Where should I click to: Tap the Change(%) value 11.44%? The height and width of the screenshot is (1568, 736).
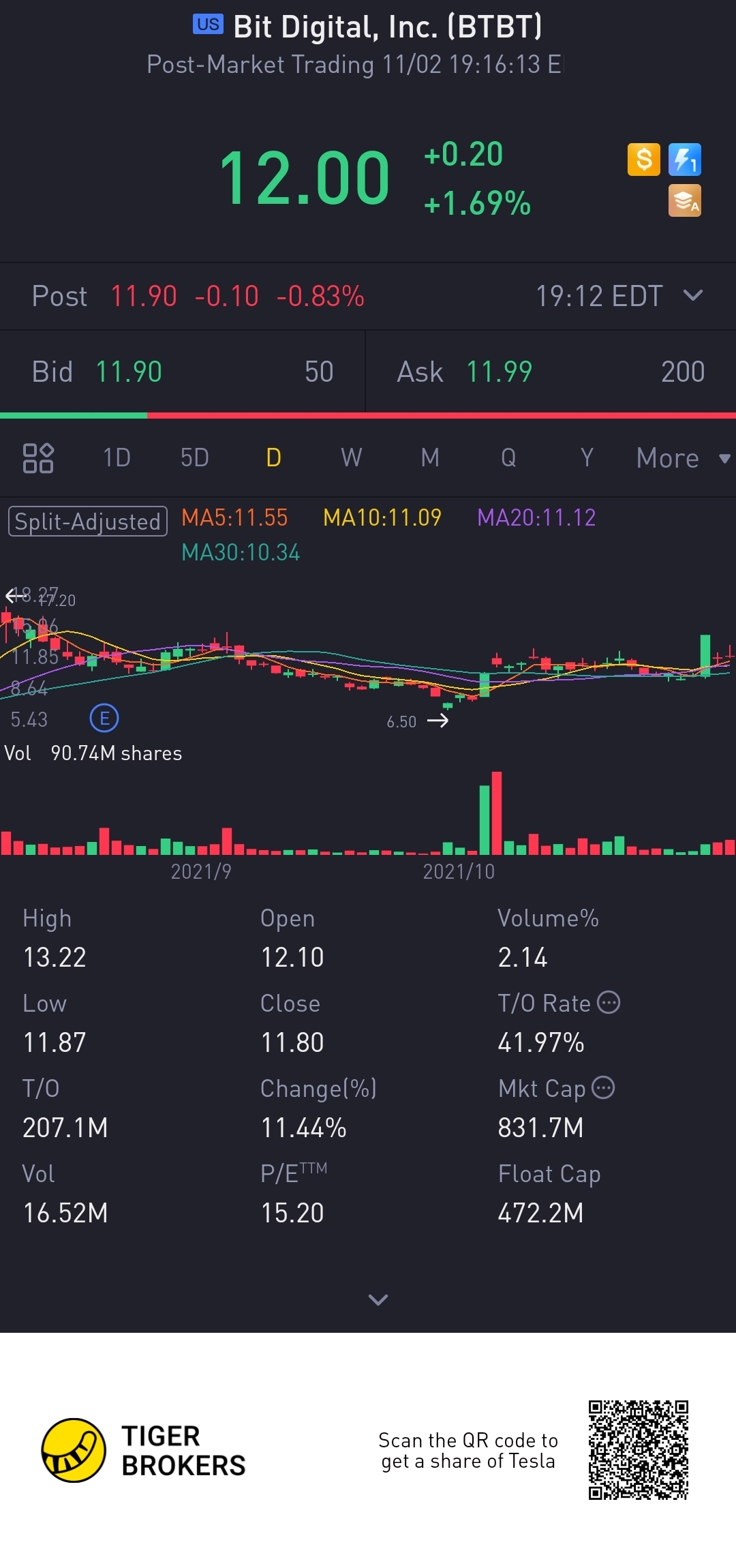304,1128
